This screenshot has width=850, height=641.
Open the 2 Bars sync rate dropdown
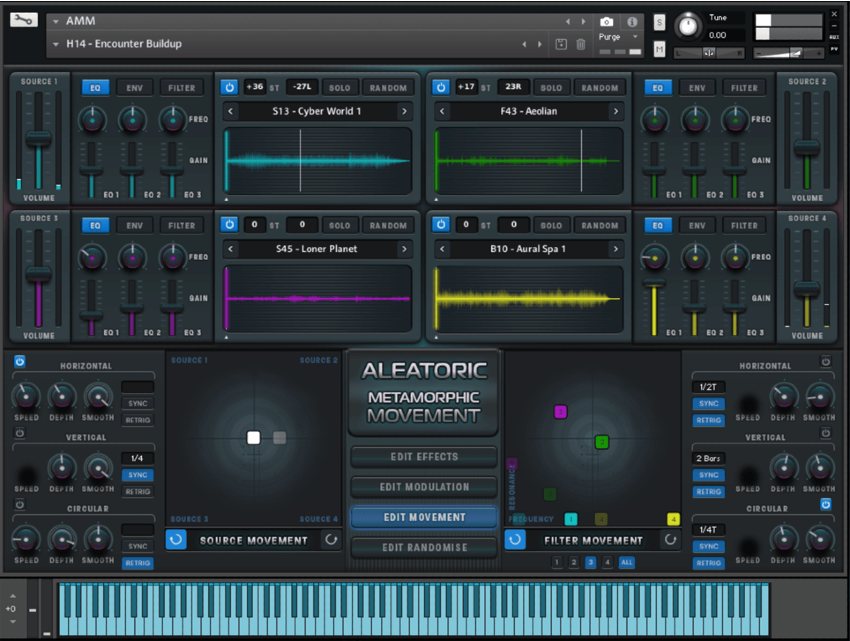click(707, 458)
